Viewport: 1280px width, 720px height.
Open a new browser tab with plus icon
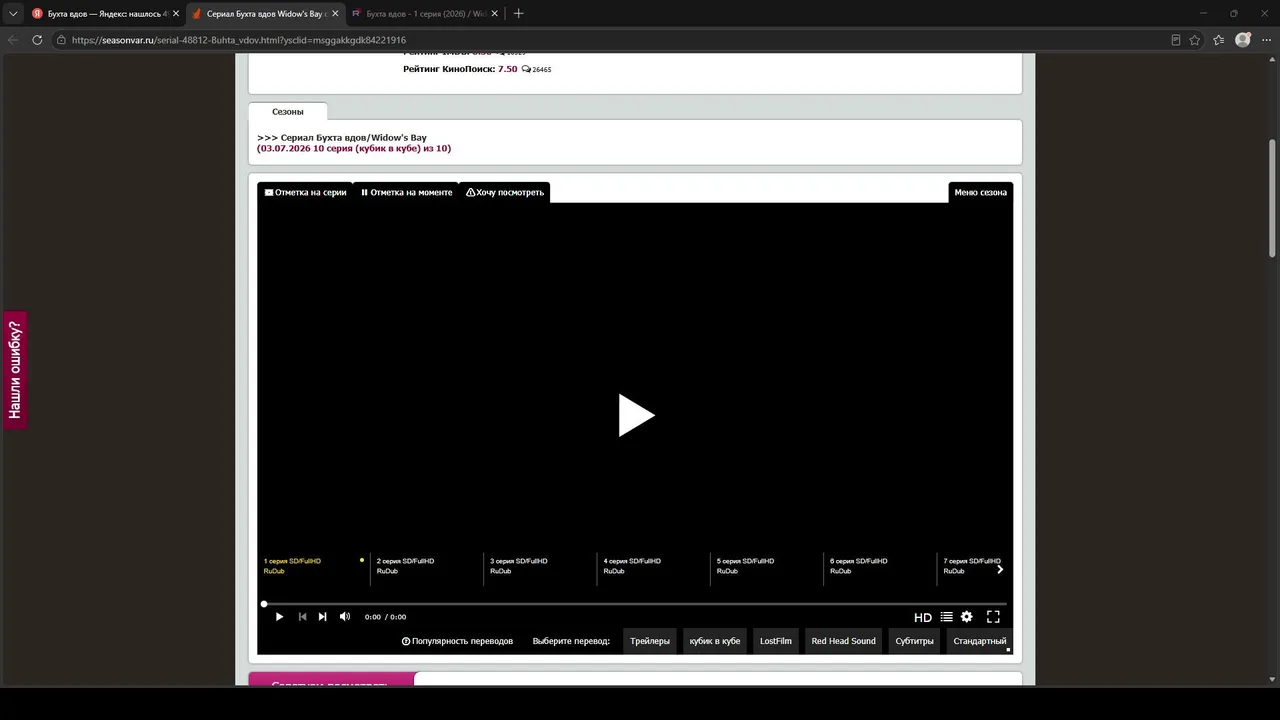518,14
